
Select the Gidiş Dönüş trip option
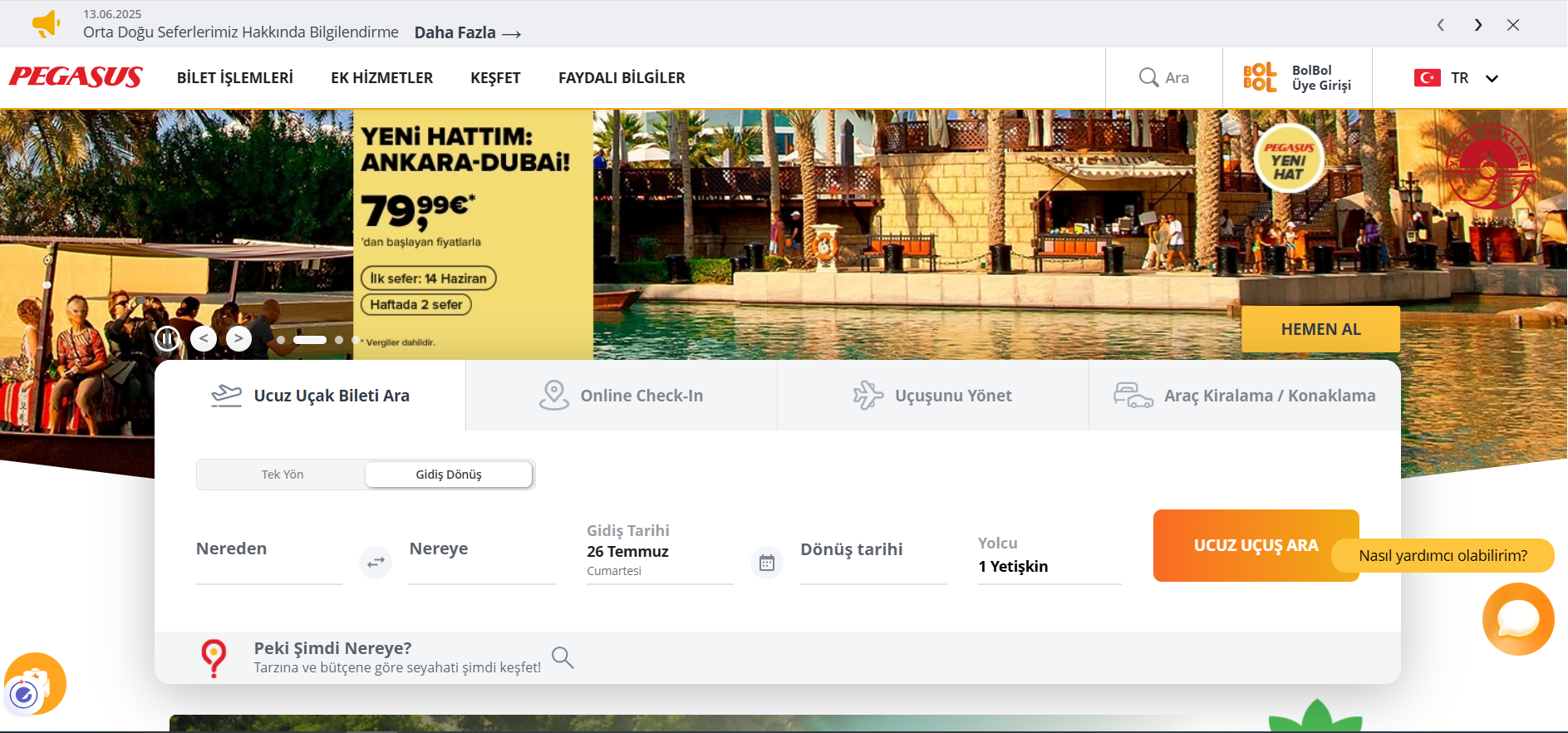pyautogui.click(x=449, y=475)
